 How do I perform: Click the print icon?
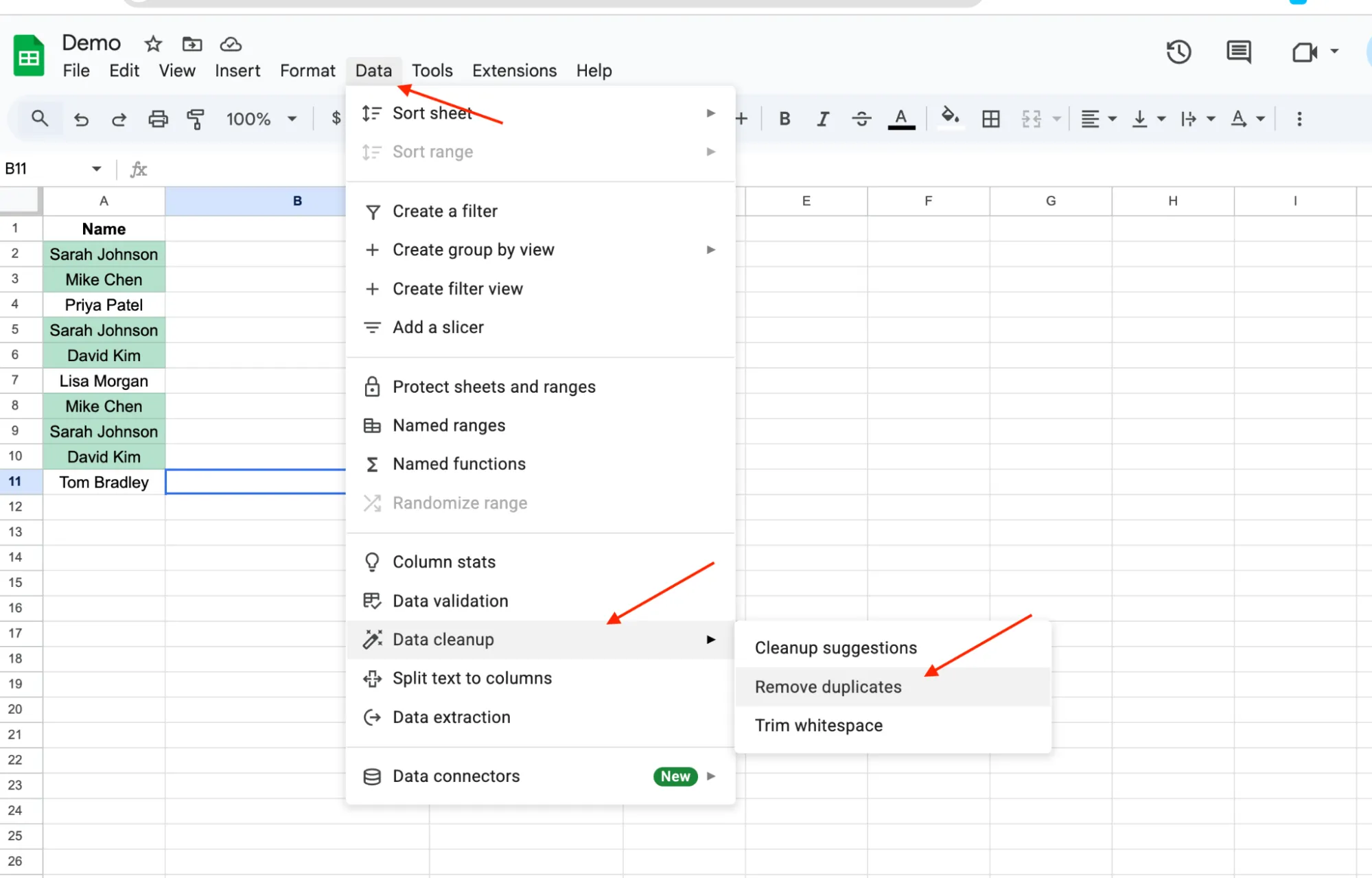[x=158, y=118]
